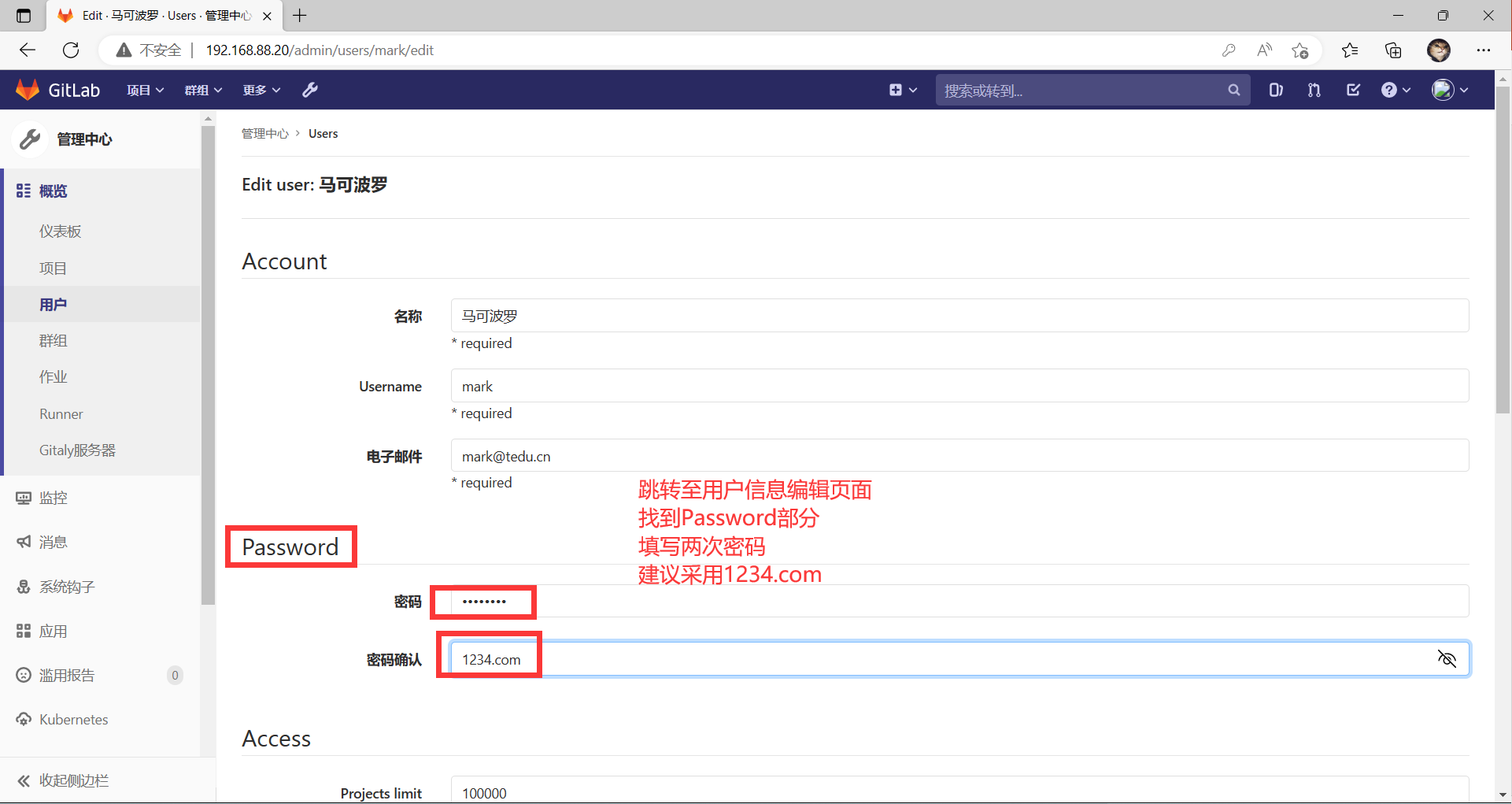Click the admin wrench icon in navbar
1512x804 pixels.
[x=310, y=90]
